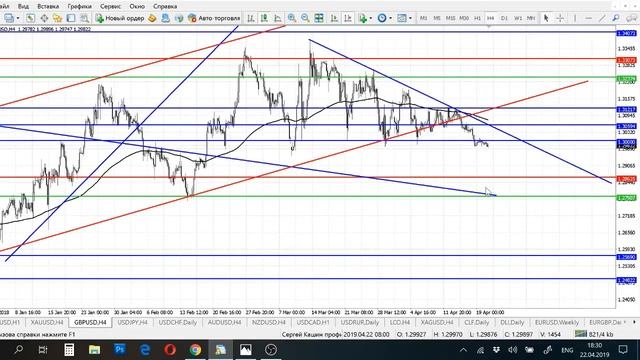Click the blue person icon beside MetaEditor
Viewport: 640px width, 360px height.
tap(165, 18)
